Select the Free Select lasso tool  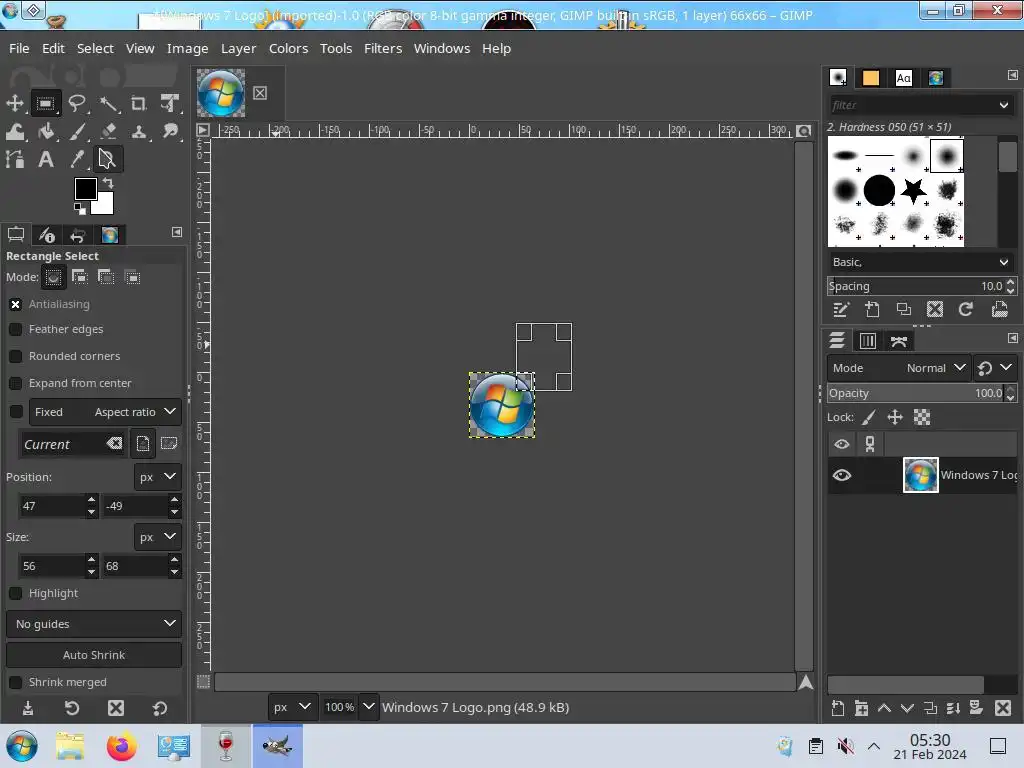click(x=77, y=103)
